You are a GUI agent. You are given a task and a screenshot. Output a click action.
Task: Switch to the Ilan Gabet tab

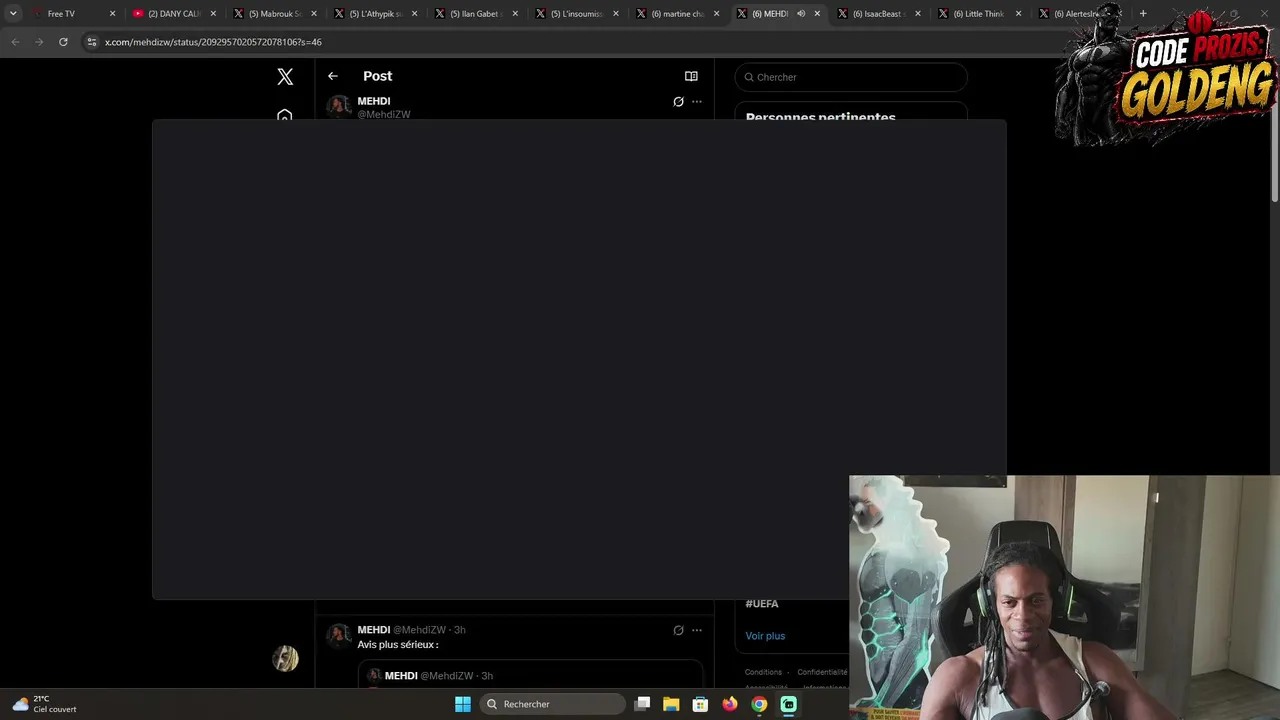pos(475,14)
